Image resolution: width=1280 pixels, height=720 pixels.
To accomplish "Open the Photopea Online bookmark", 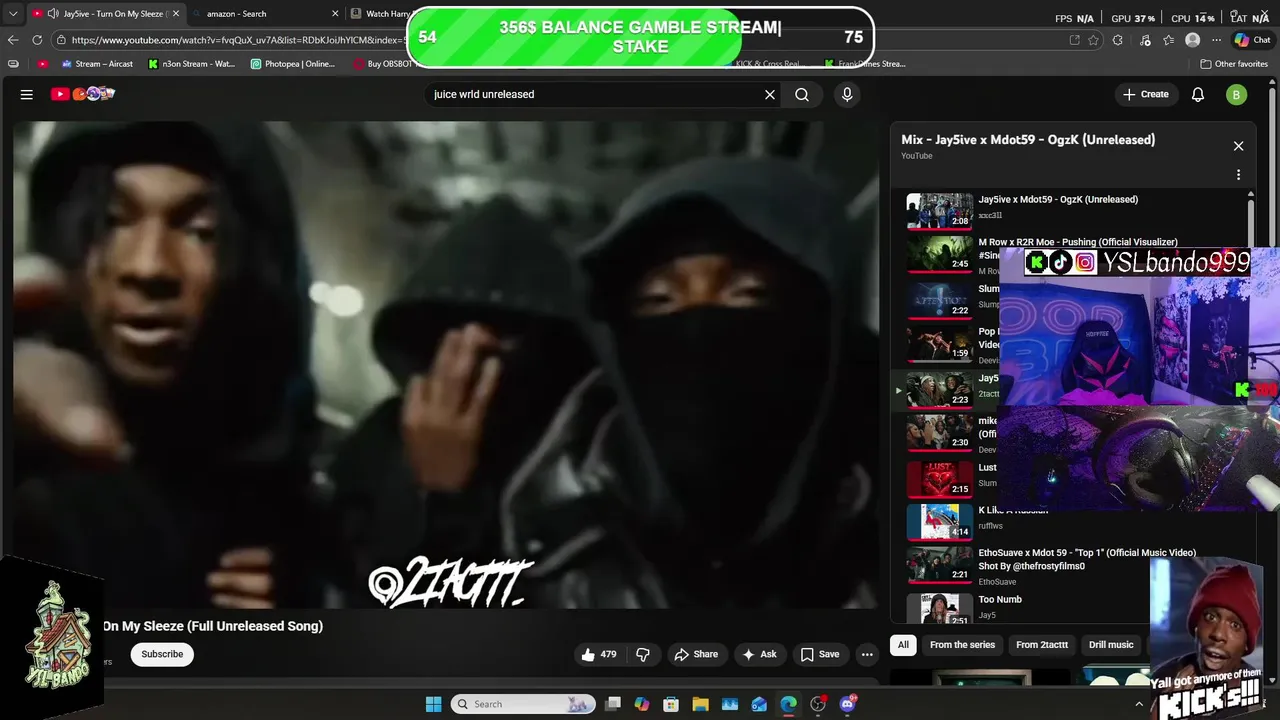I will [293, 64].
